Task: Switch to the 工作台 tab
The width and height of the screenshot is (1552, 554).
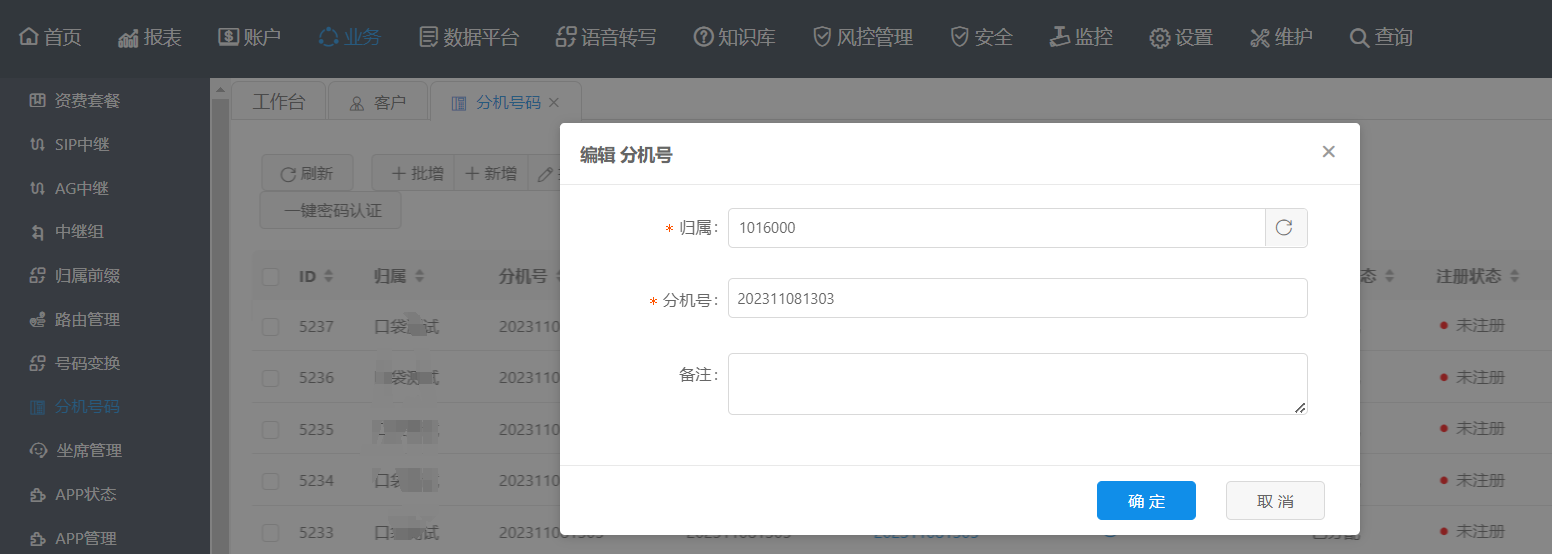Action: 279,102
